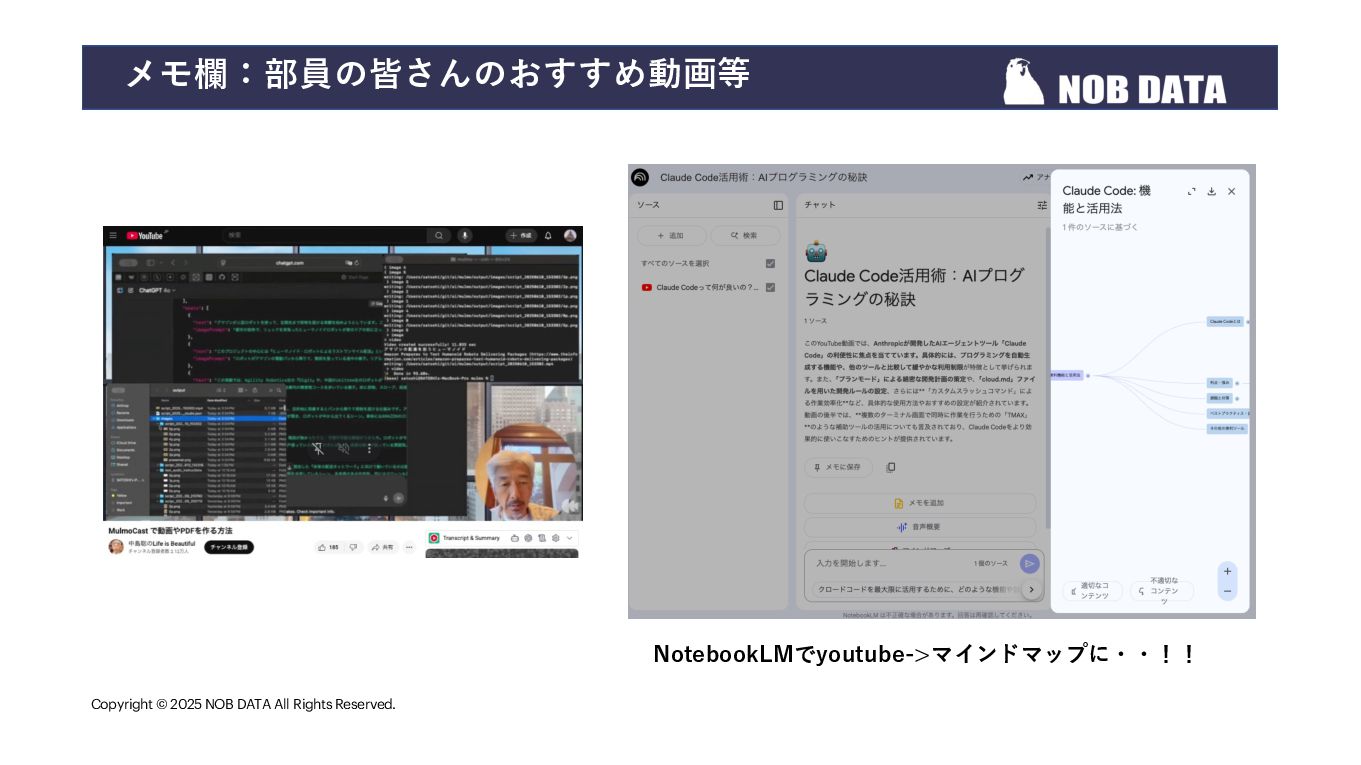Select the Claude Codeって何が良いの source row
The height and width of the screenshot is (765, 1361).
(709, 287)
